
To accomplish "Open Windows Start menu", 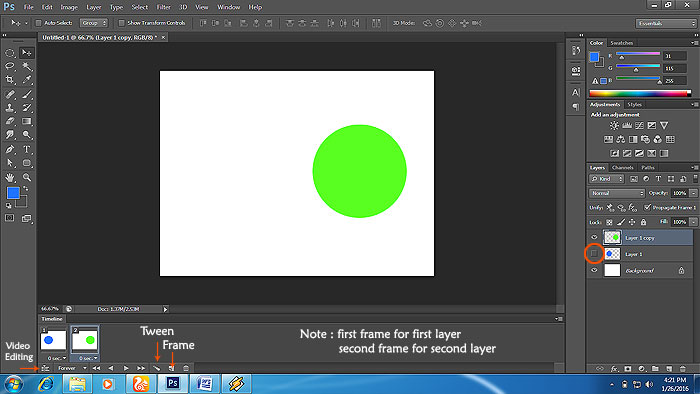I will coord(13,384).
